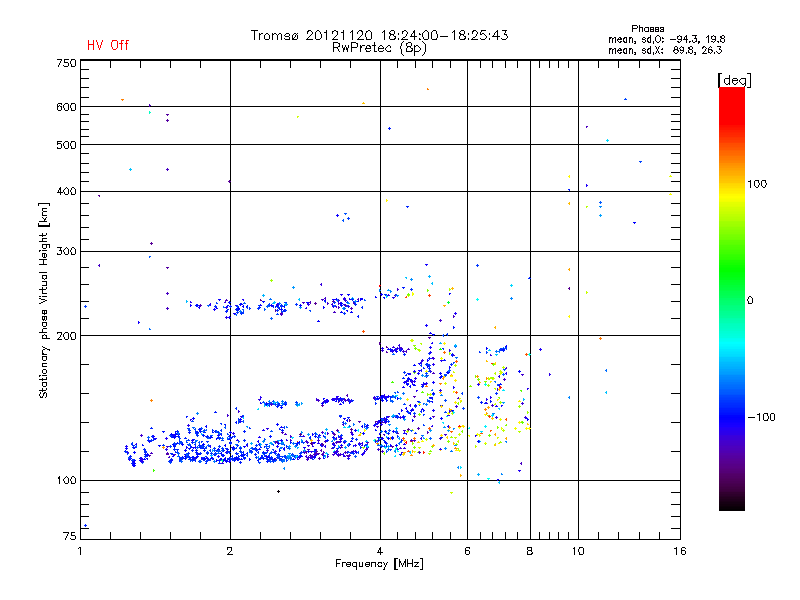The image size is (800, 600).
Task: Click the 'Frequency [MHz]' axis label
Action: (379, 564)
